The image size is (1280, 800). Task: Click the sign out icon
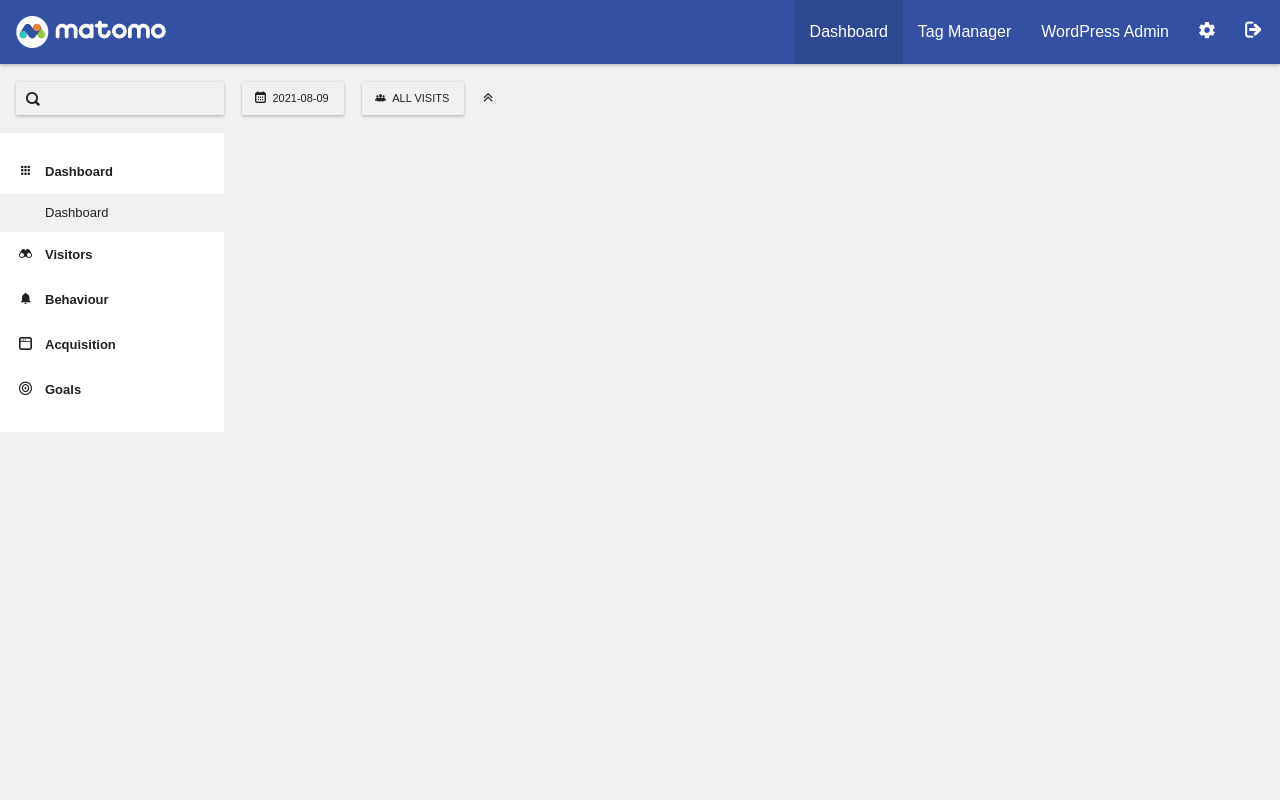1253,30
